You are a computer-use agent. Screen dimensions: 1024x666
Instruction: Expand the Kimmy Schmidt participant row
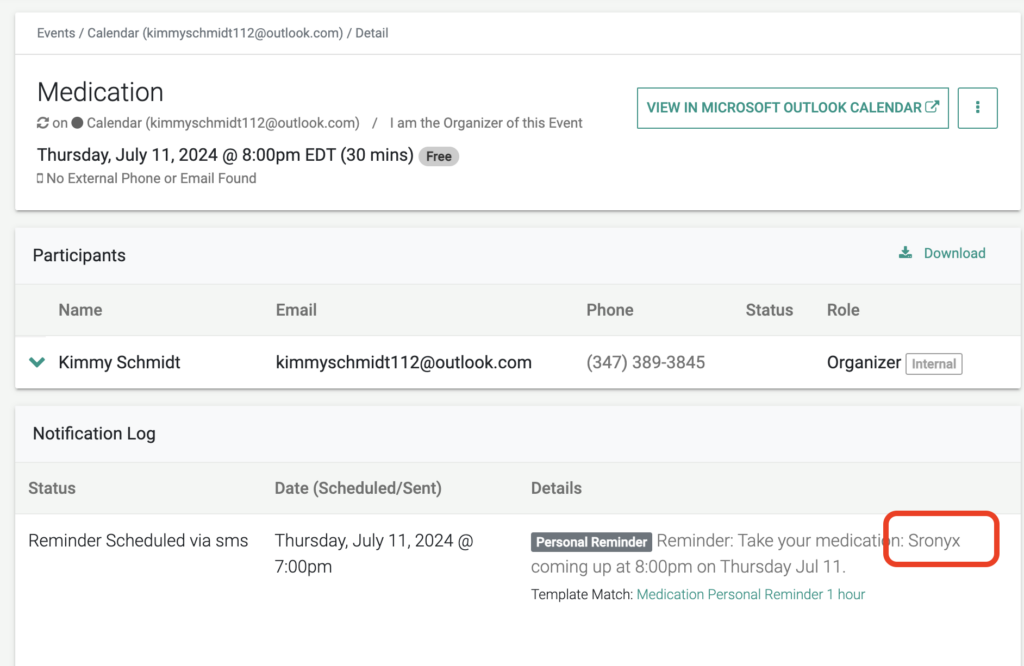[37, 362]
